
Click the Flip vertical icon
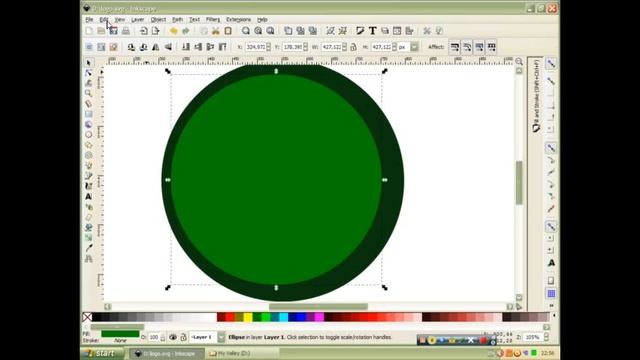point(168,47)
